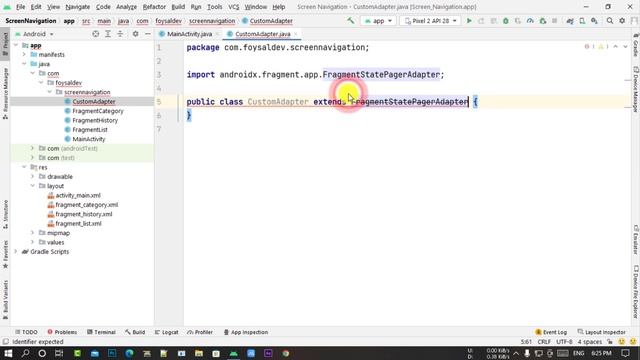Jump to the next highlighted error arrow
Image resolution: width=640 pixels, height=360 pixels.
pyautogui.click(x=625, y=47)
